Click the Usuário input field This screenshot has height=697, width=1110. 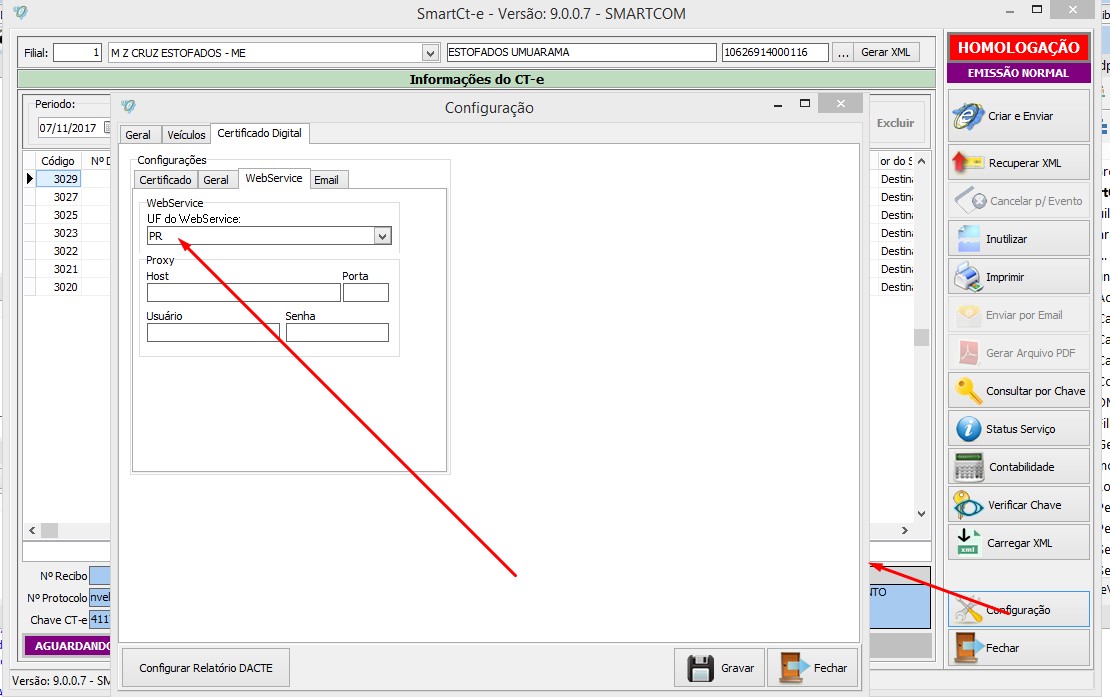pos(213,333)
